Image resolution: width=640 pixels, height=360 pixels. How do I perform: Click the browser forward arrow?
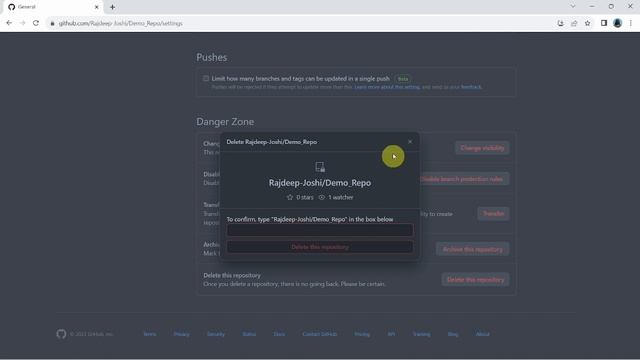point(22,23)
